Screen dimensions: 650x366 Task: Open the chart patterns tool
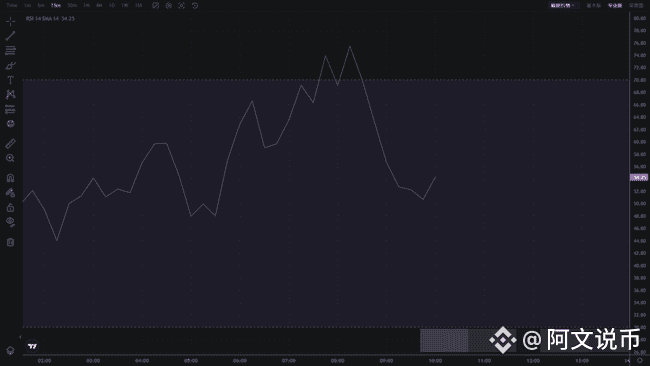(x=10, y=95)
